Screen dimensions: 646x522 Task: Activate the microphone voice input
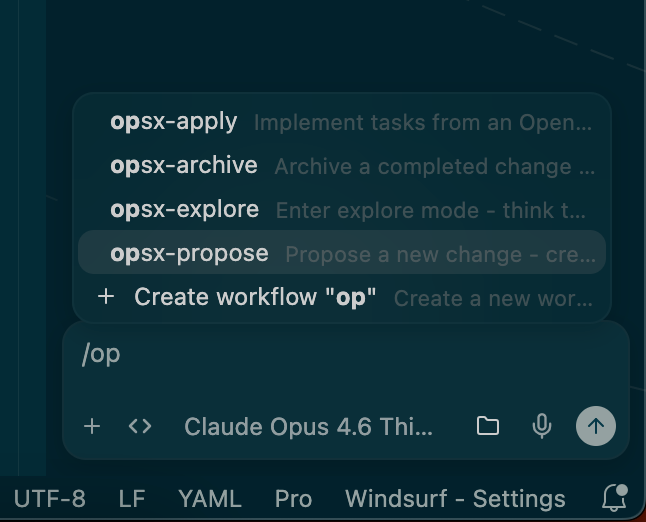[x=541, y=426]
